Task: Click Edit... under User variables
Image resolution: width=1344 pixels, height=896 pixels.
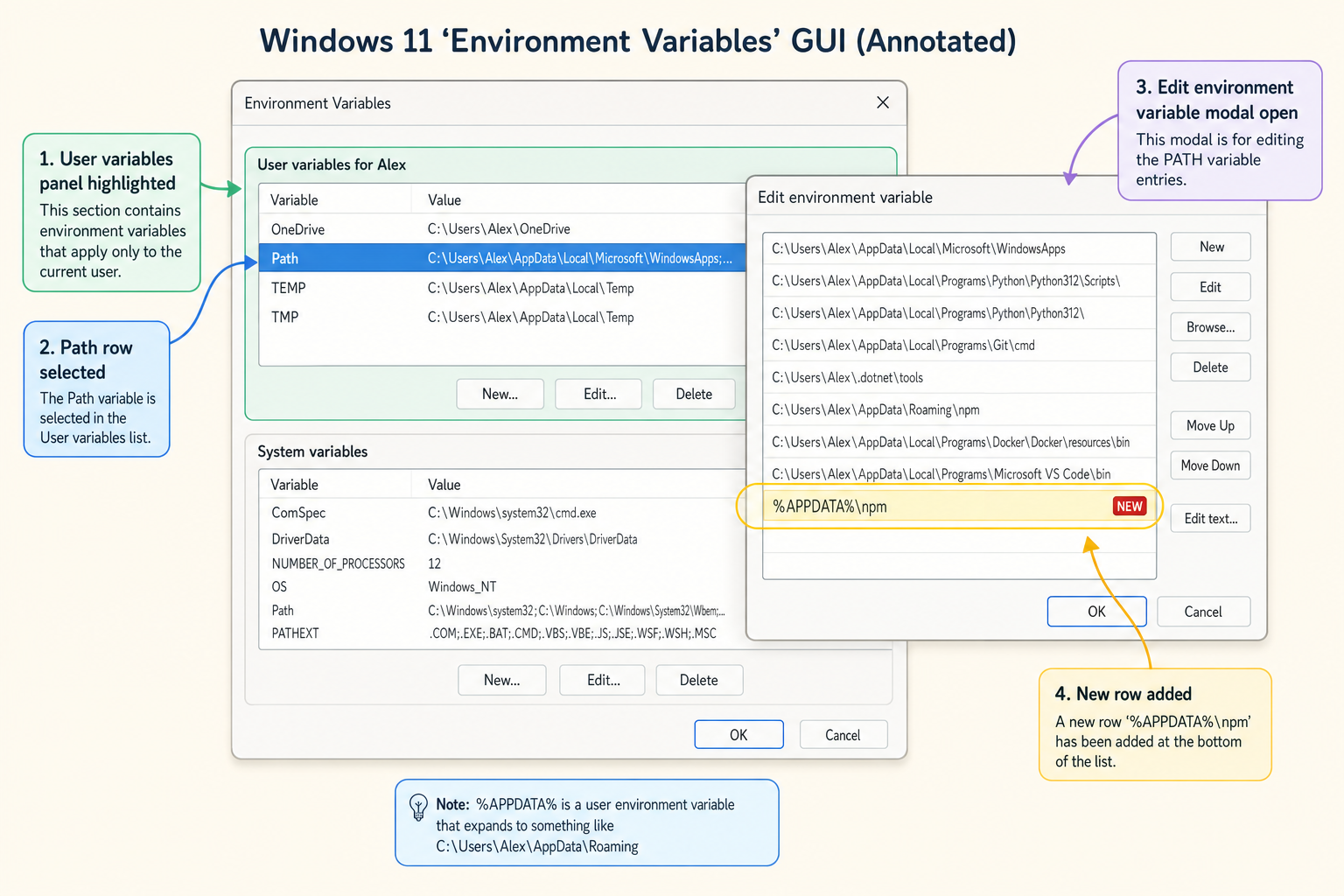Action: click(x=599, y=394)
